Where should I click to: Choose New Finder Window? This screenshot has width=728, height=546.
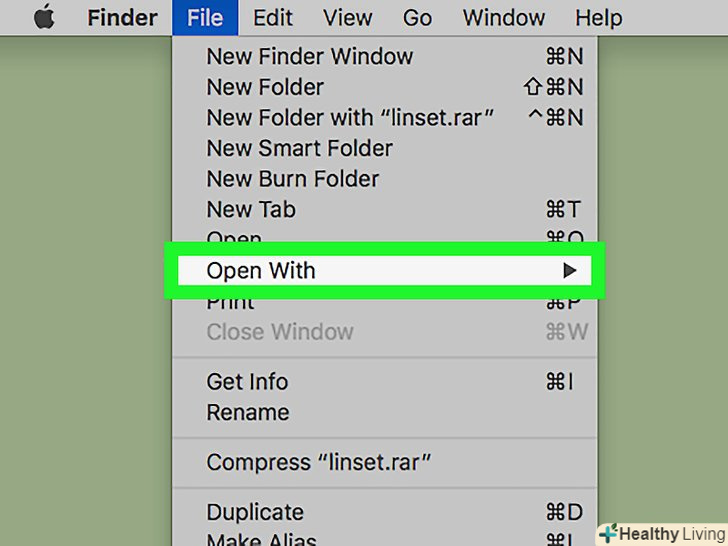click(x=309, y=57)
